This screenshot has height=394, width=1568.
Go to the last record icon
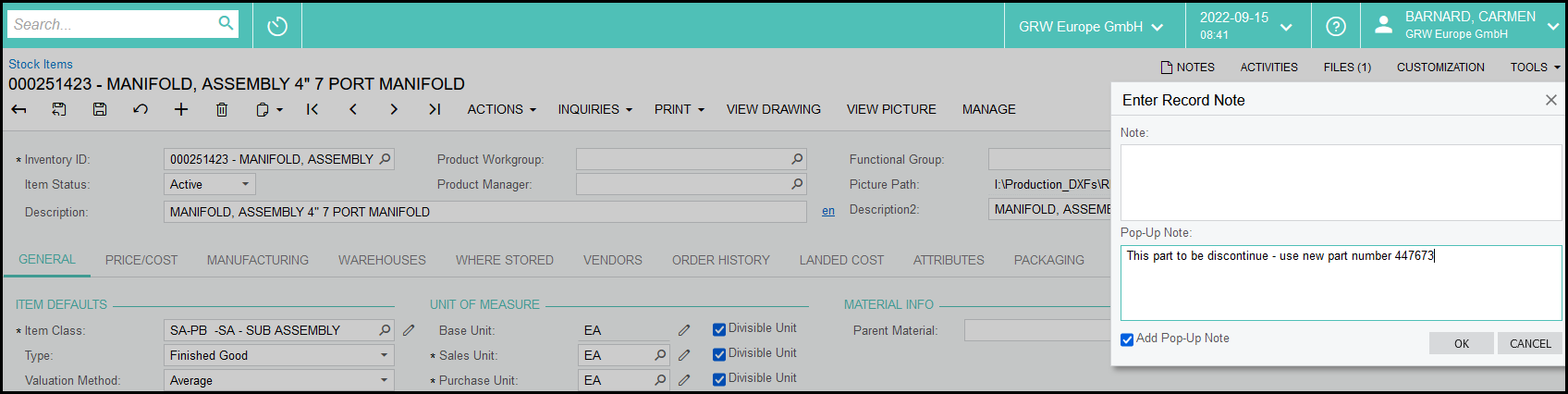(435, 109)
